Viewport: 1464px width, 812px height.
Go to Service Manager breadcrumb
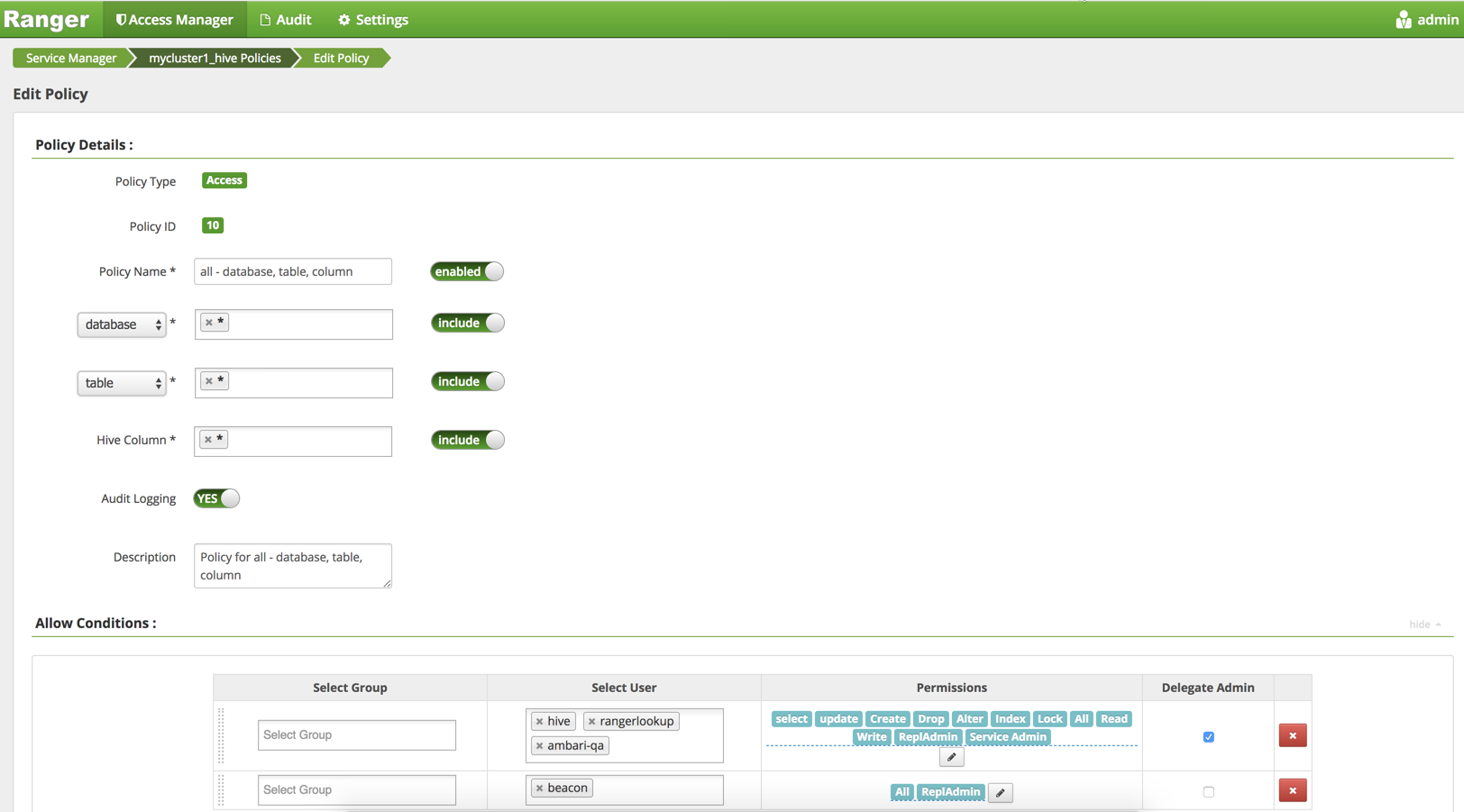pos(71,58)
